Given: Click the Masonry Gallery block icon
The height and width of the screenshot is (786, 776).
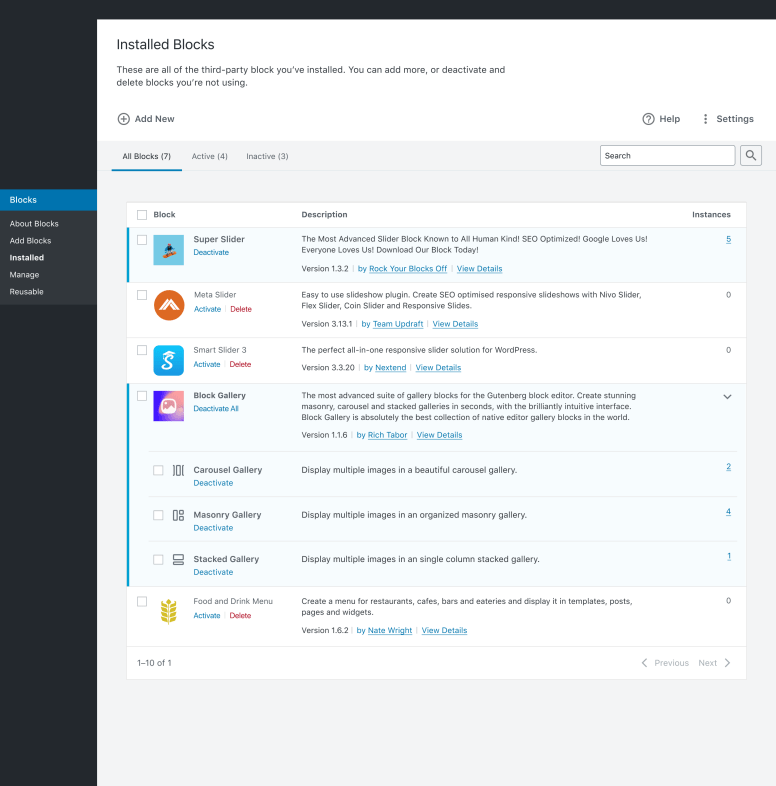Looking at the screenshot, I should 178,515.
